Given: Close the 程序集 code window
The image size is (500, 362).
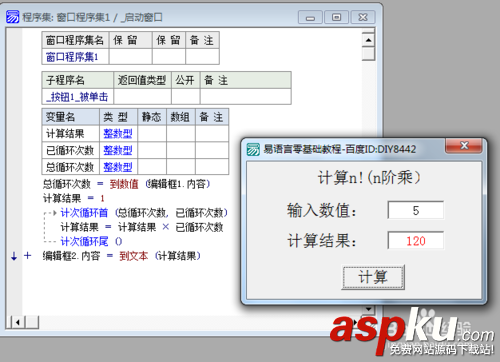Looking at the screenshot, I should [363, 17].
